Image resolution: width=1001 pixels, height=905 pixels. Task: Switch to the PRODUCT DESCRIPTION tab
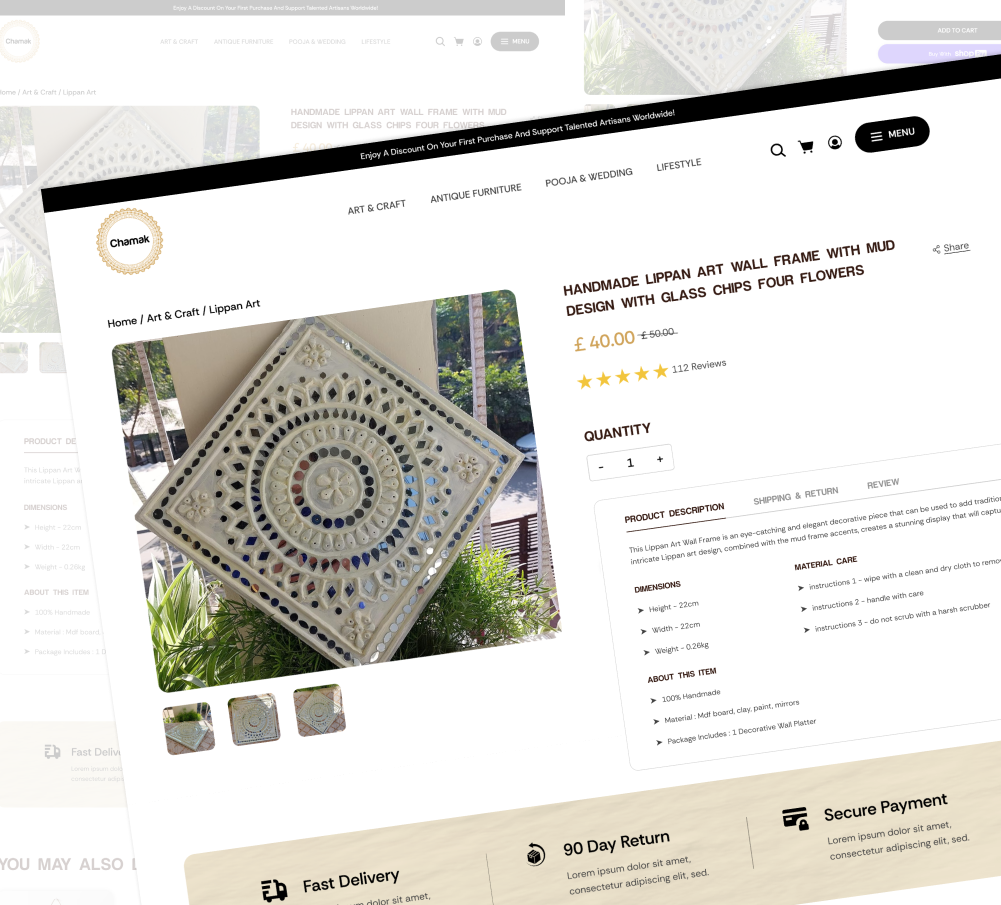pyautogui.click(x=674, y=512)
